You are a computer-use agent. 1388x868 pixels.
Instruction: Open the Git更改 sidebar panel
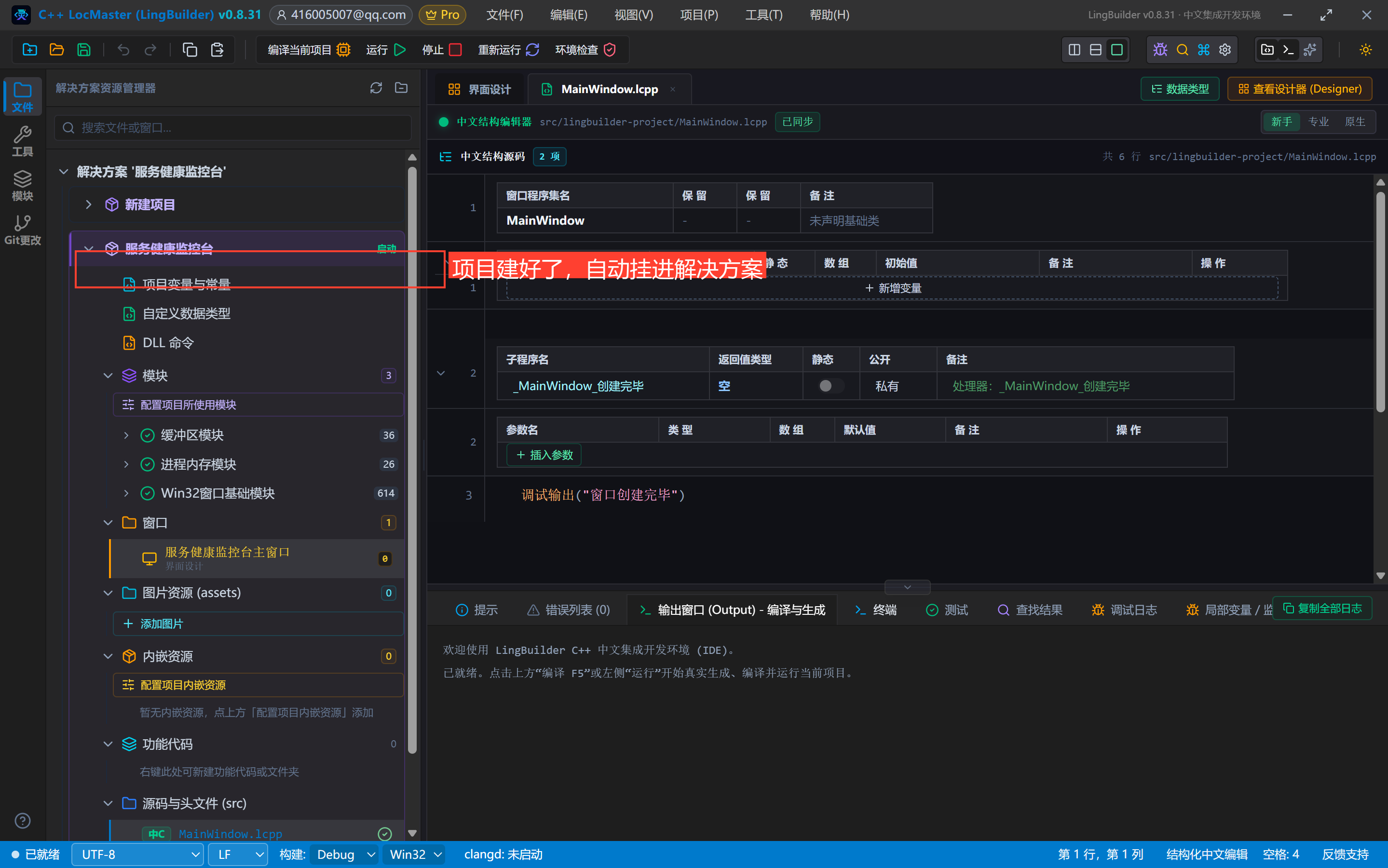pos(22,230)
